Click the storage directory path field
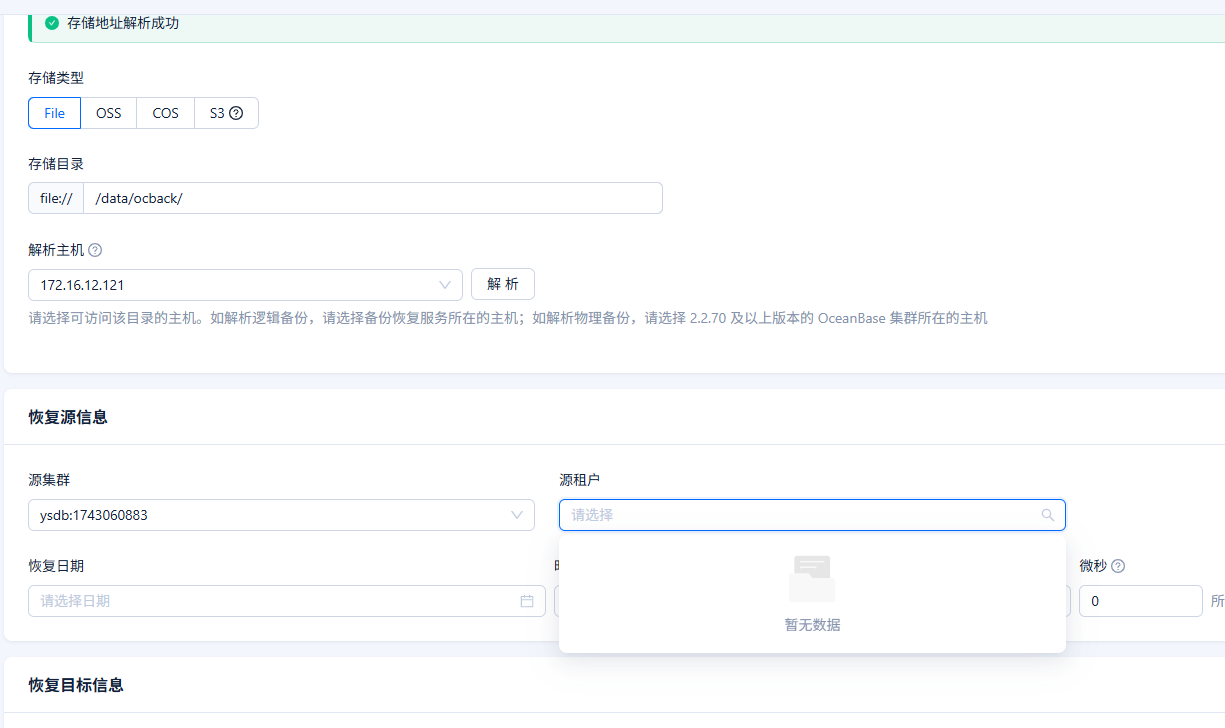Image resolution: width=1225 pixels, height=728 pixels. click(373, 198)
